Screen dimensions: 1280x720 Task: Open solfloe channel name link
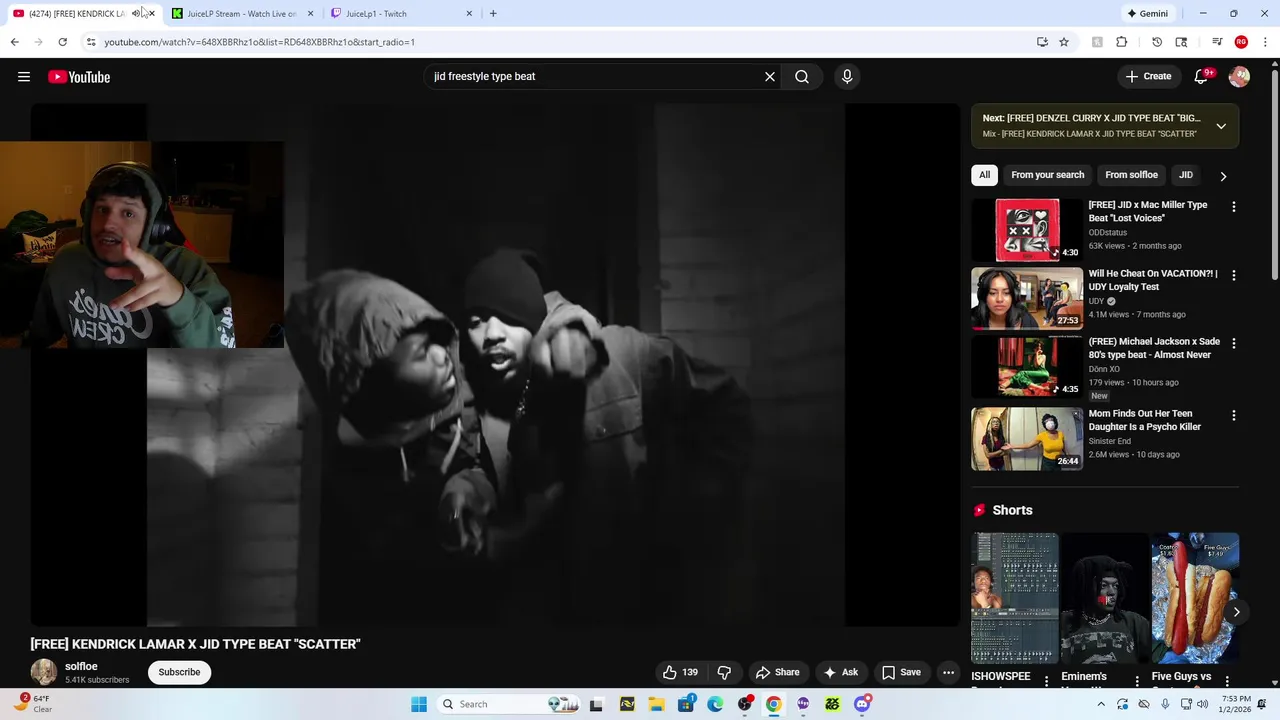coord(81,666)
